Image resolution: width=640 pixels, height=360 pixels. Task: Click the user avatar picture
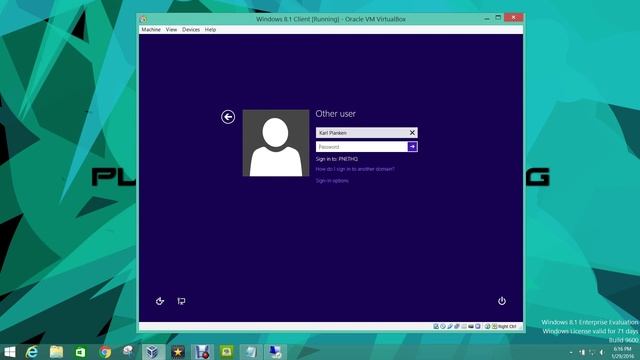point(276,143)
